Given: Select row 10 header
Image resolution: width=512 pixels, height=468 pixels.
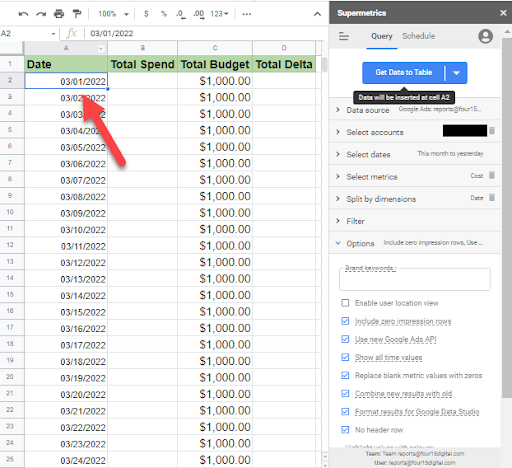Looking at the screenshot, I should [x=10, y=212].
